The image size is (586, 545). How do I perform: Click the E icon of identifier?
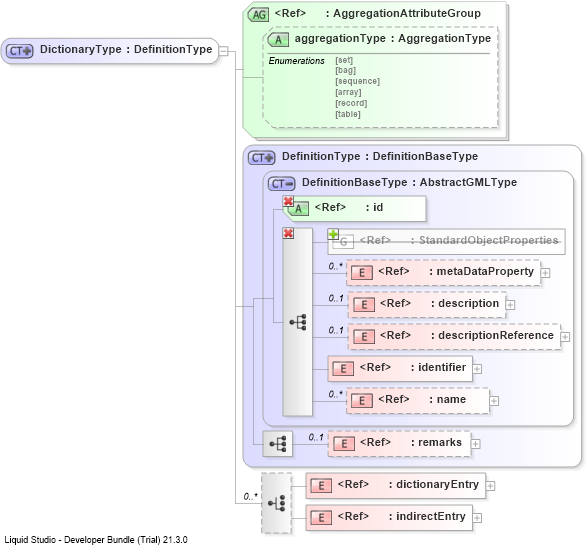click(x=343, y=369)
